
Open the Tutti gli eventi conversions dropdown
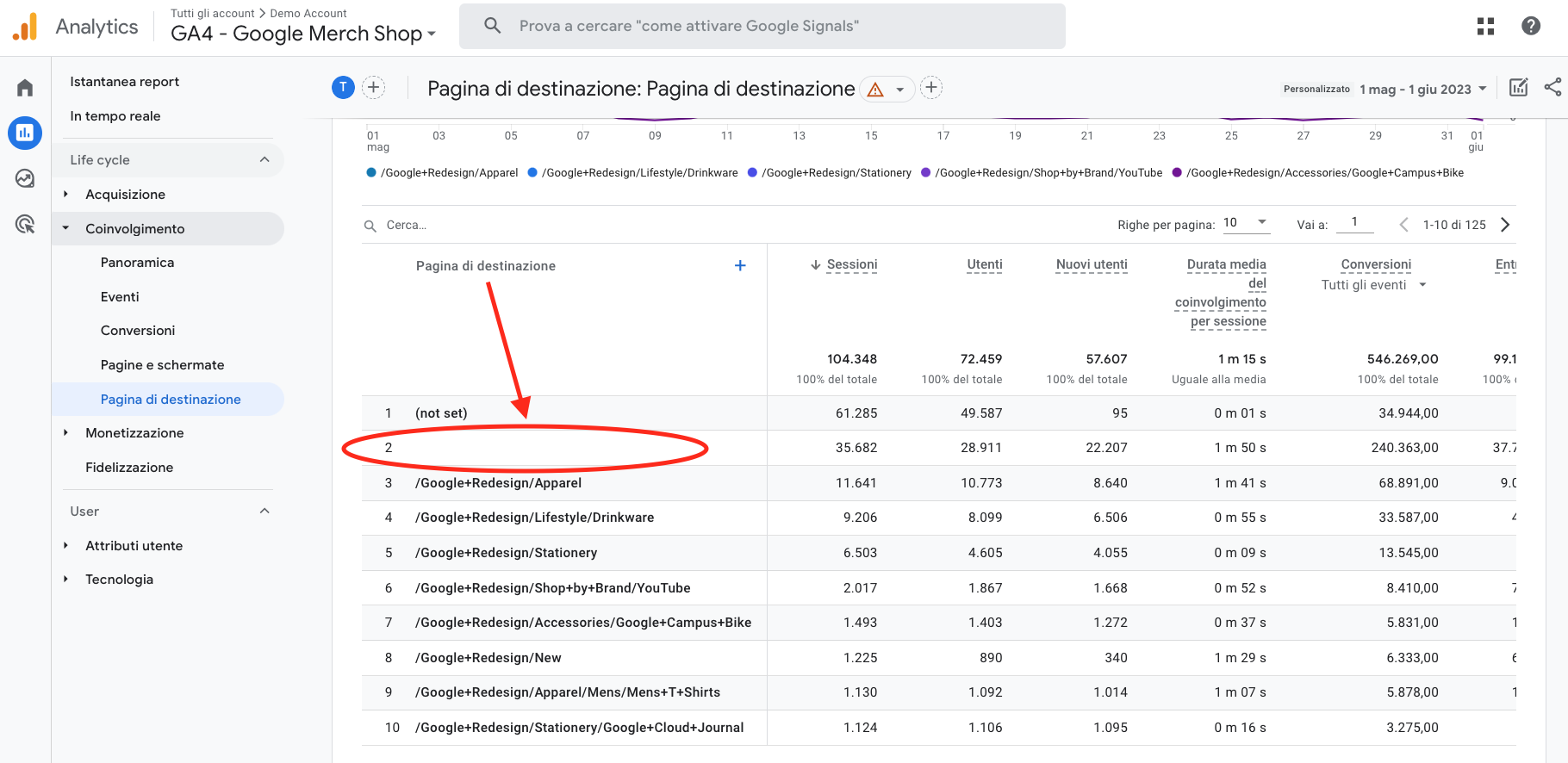coord(1374,285)
